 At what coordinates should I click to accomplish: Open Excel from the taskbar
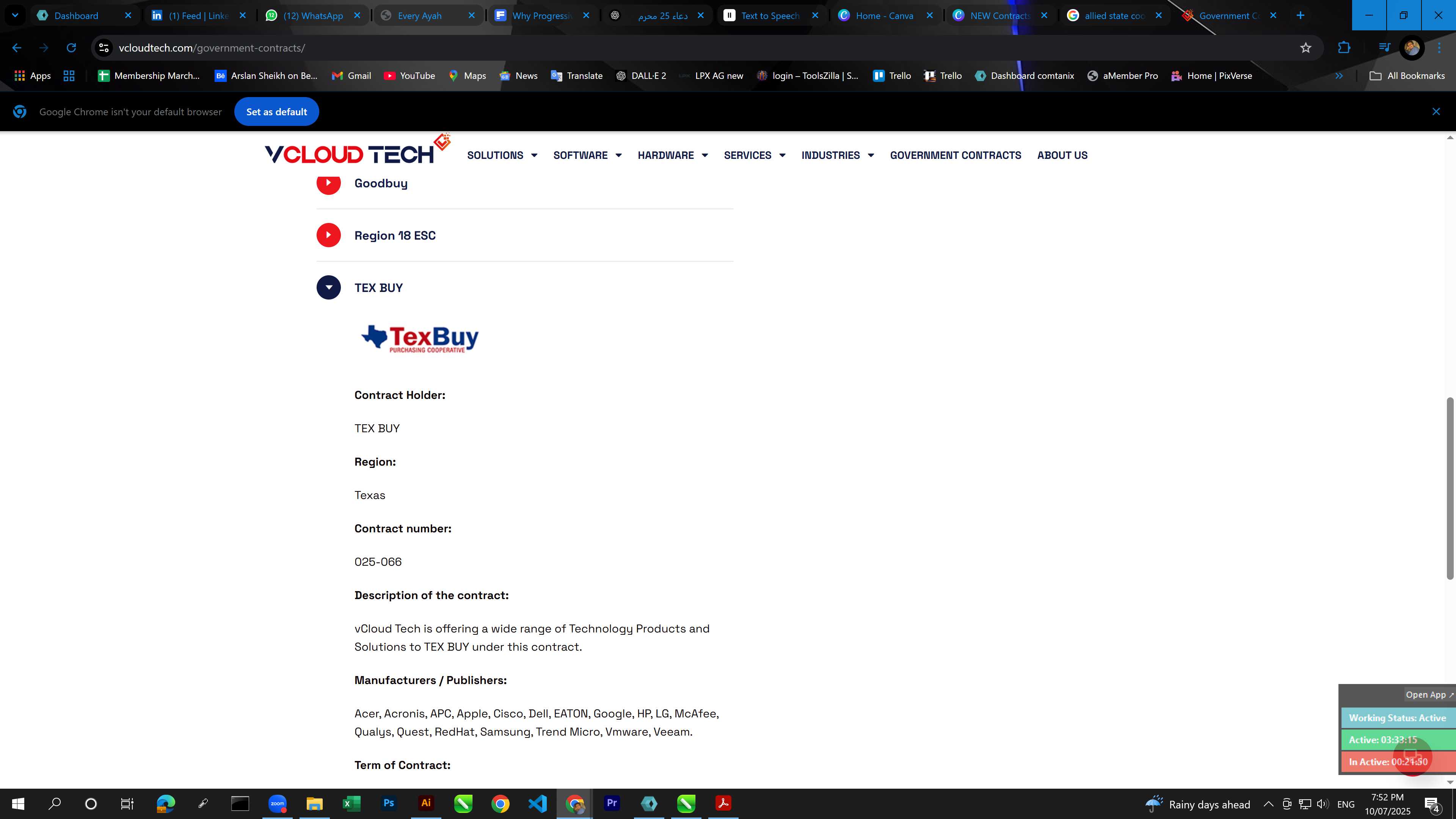pos(351,804)
